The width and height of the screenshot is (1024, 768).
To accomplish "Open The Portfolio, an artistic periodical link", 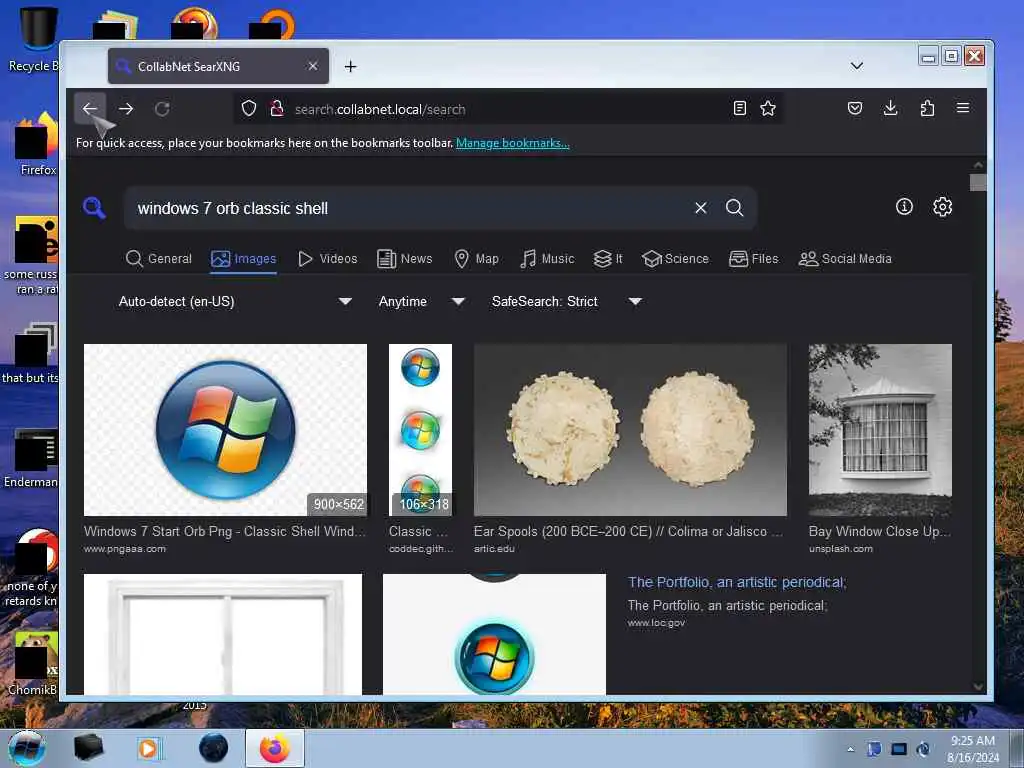I will coord(737,582).
